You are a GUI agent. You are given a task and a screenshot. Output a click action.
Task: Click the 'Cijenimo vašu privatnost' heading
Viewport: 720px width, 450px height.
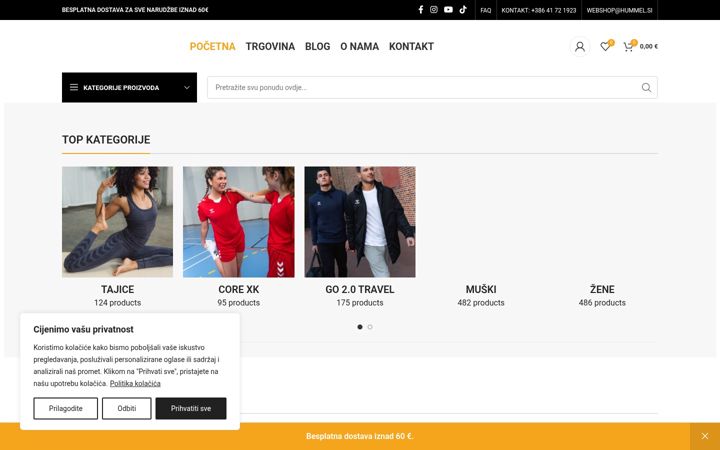tap(84, 329)
